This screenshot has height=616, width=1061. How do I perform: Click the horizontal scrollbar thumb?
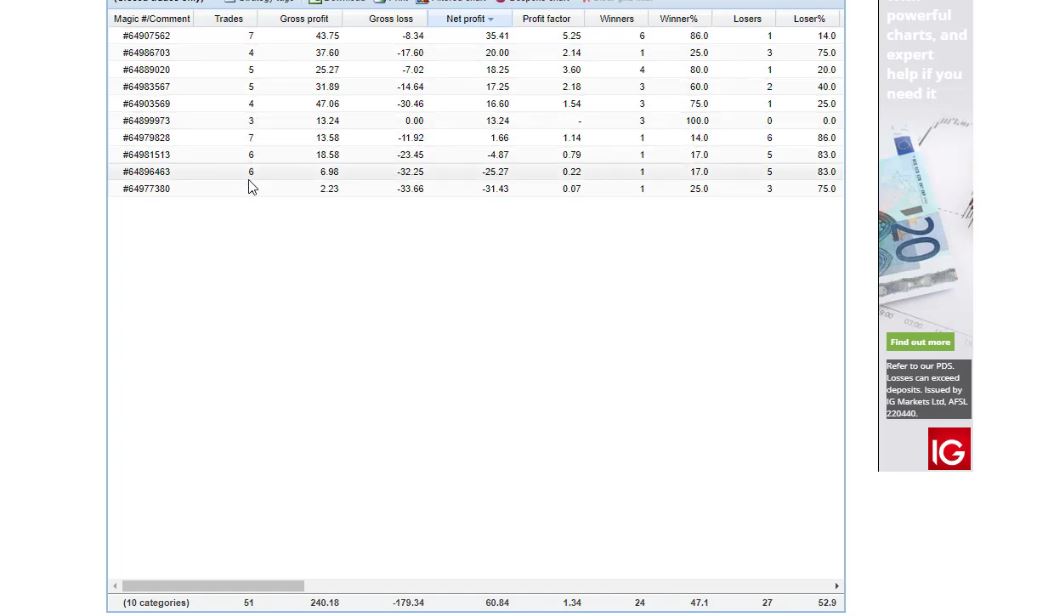click(x=212, y=586)
